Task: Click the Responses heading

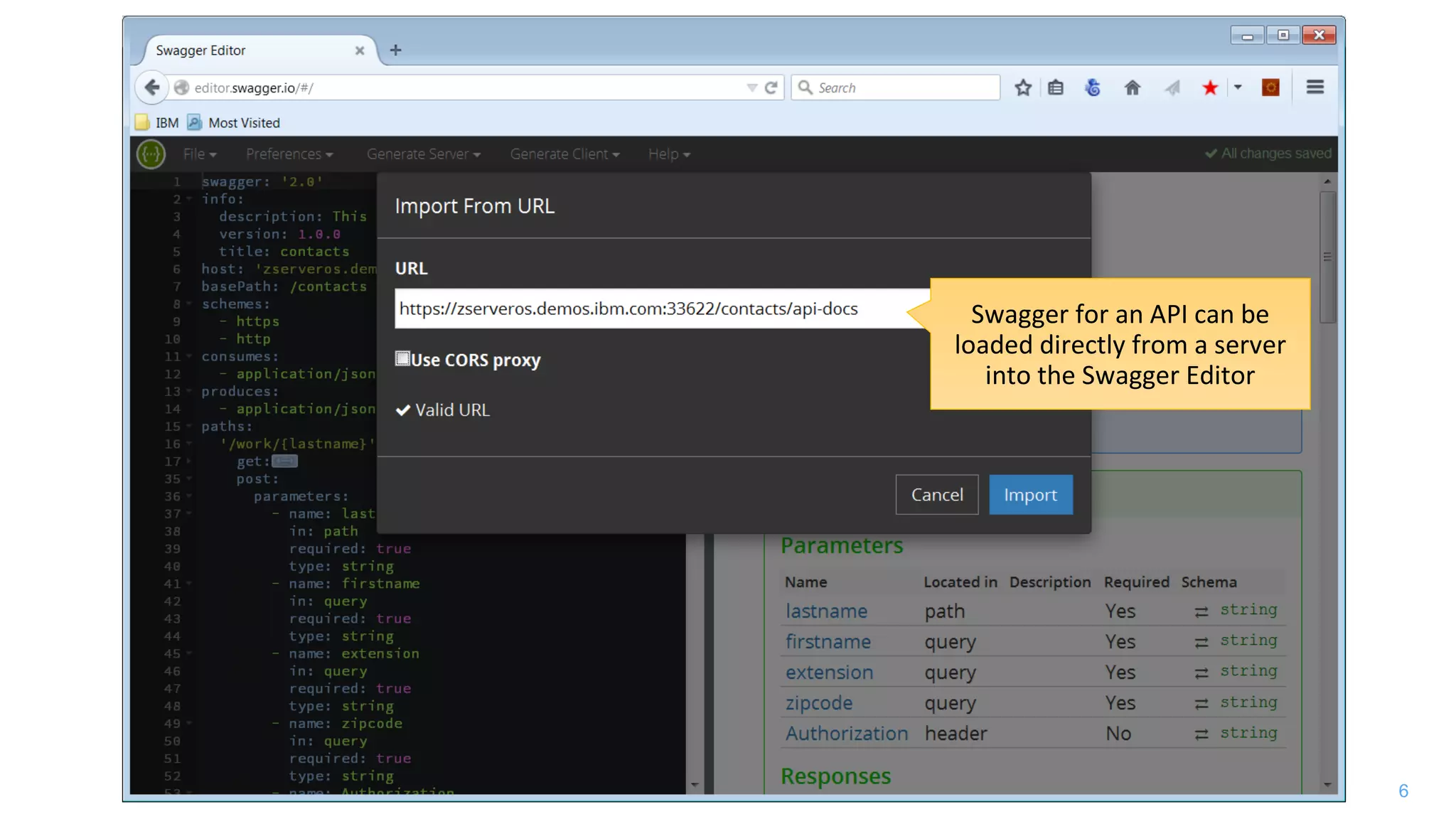Action: (x=835, y=776)
